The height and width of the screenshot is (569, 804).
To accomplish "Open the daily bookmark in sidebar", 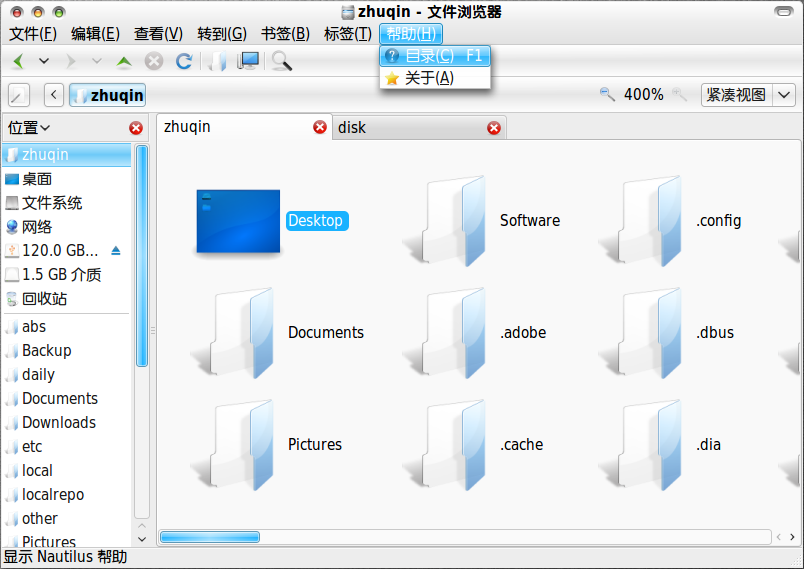I will pos(67,375).
